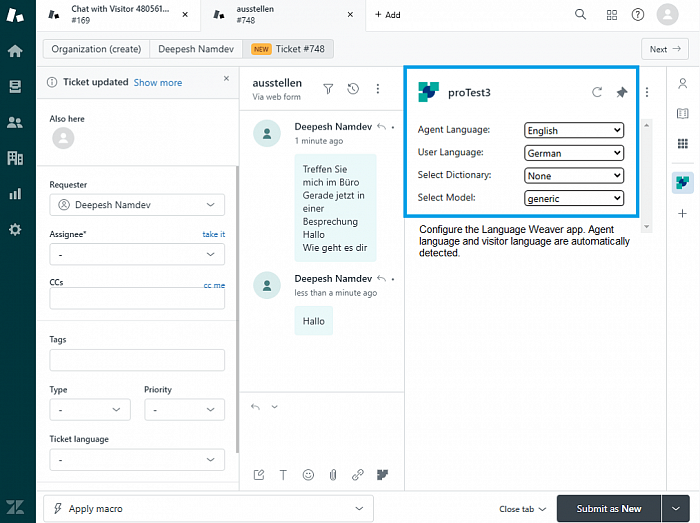
Task: Open the Requester dropdown for Deepesh Namdev
Action: (x=137, y=205)
